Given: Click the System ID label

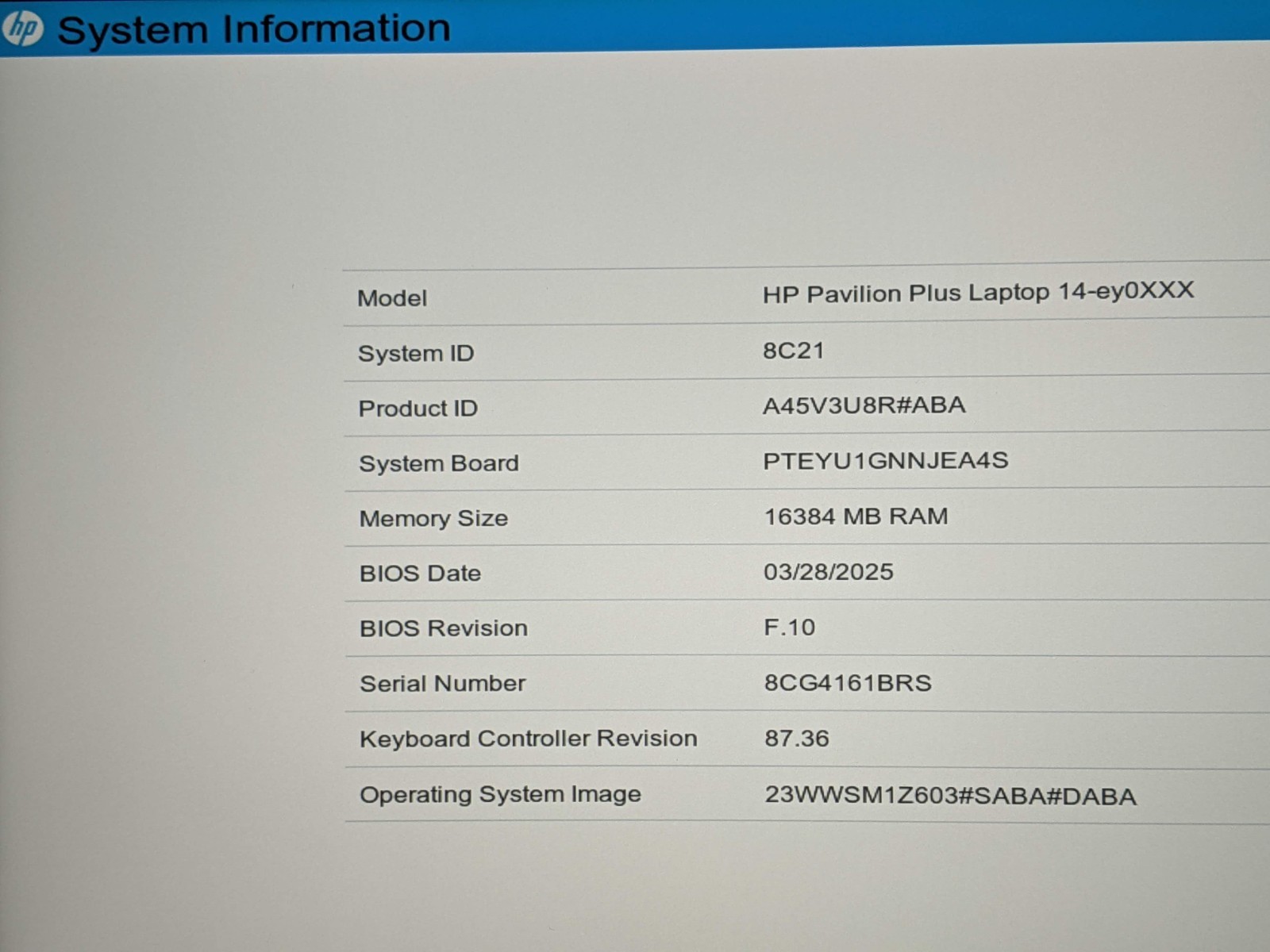Looking at the screenshot, I should [x=416, y=353].
